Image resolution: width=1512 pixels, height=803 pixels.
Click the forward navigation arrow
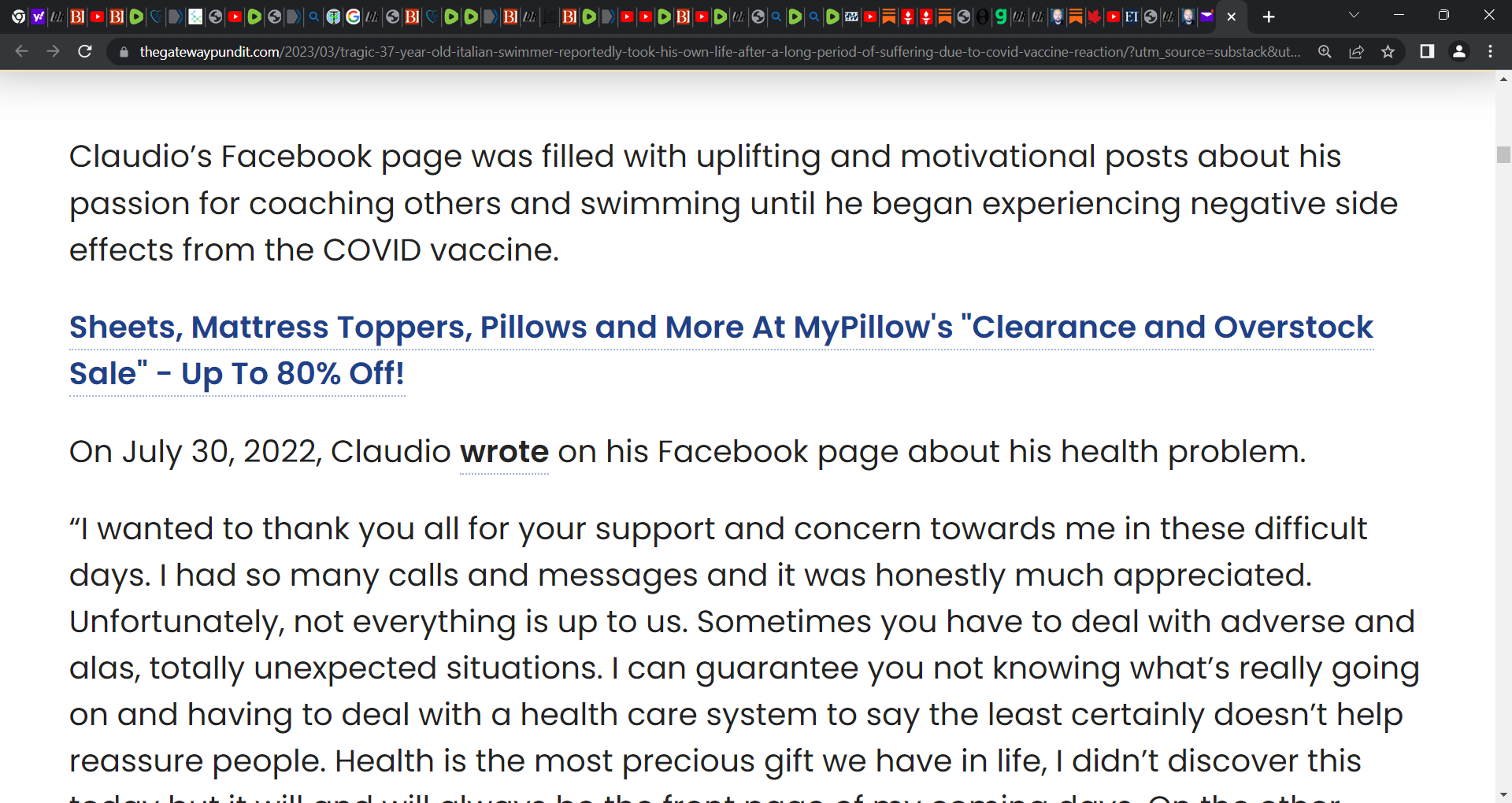click(54, 52)
